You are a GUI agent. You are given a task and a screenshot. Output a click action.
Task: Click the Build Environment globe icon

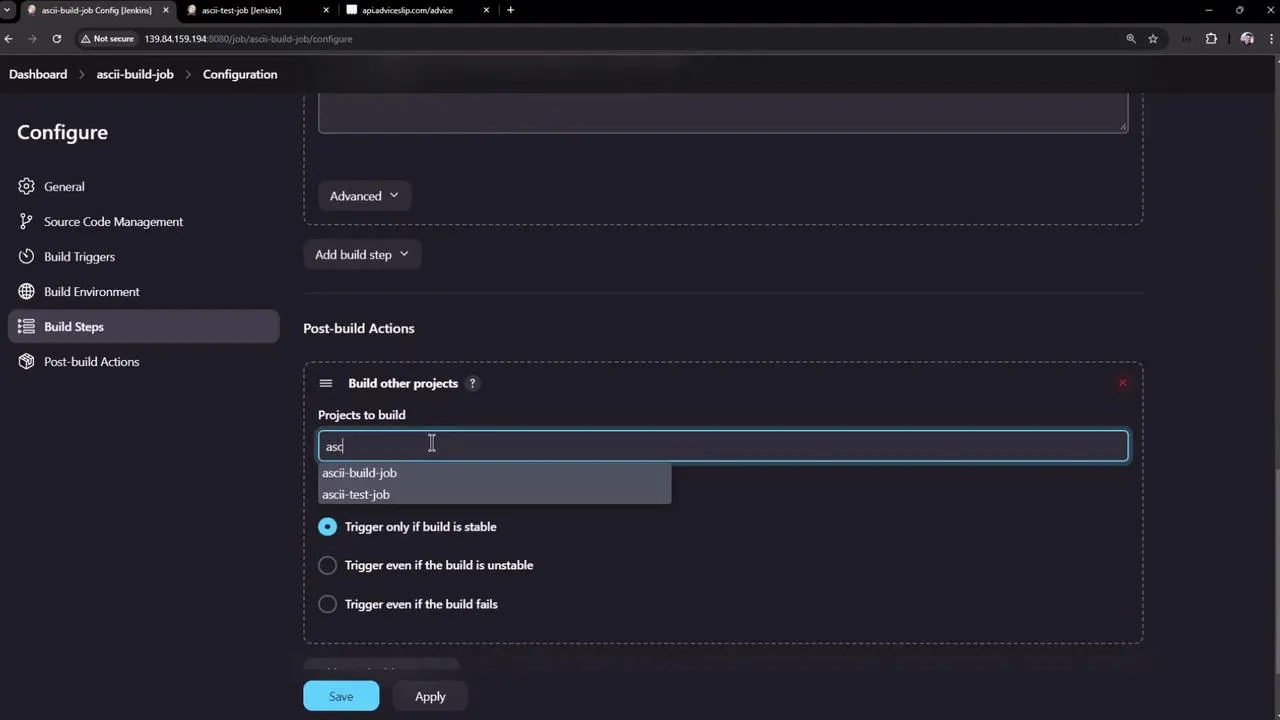point(26,291)
